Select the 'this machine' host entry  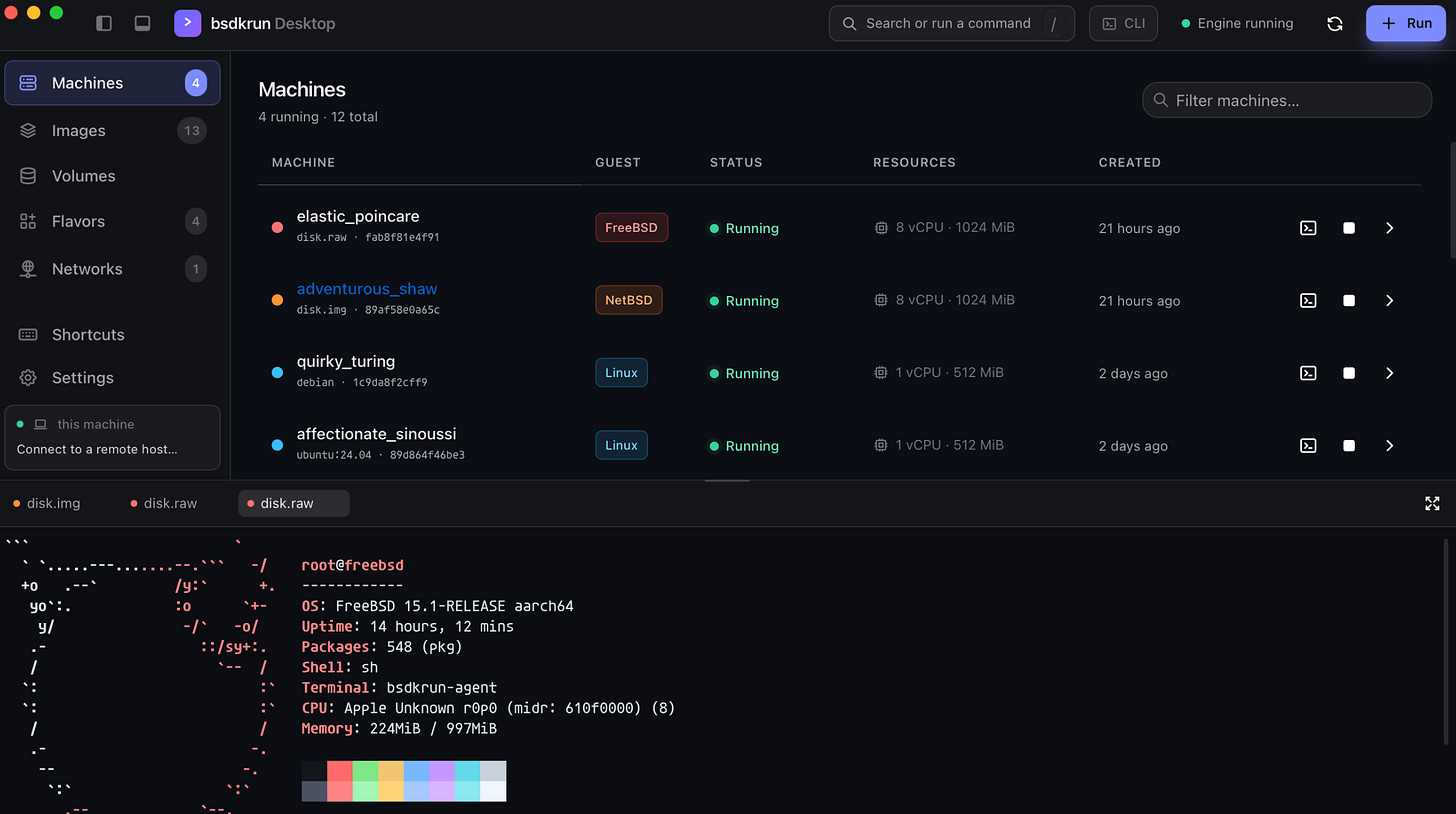pos(75,424)
